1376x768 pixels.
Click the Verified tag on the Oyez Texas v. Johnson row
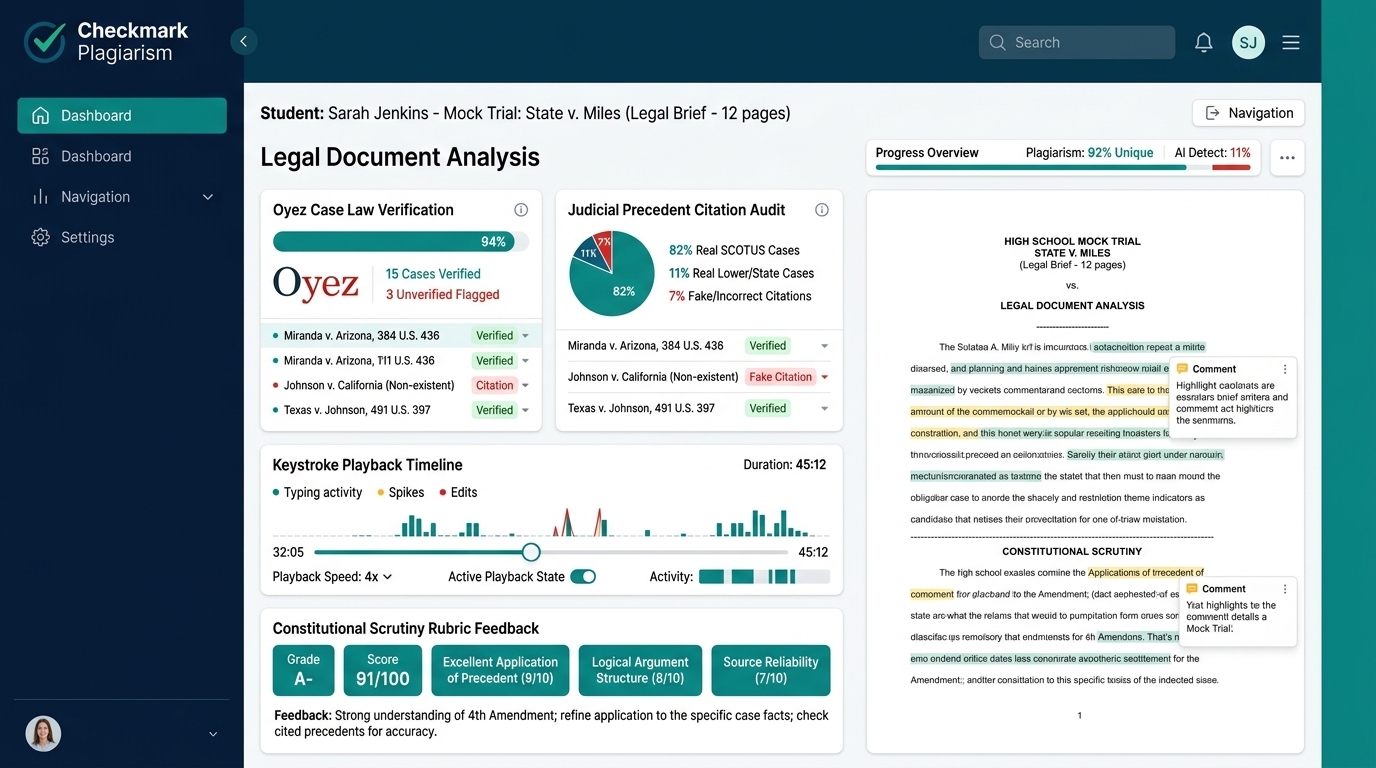pyautogui.click(x=494, y=410)
